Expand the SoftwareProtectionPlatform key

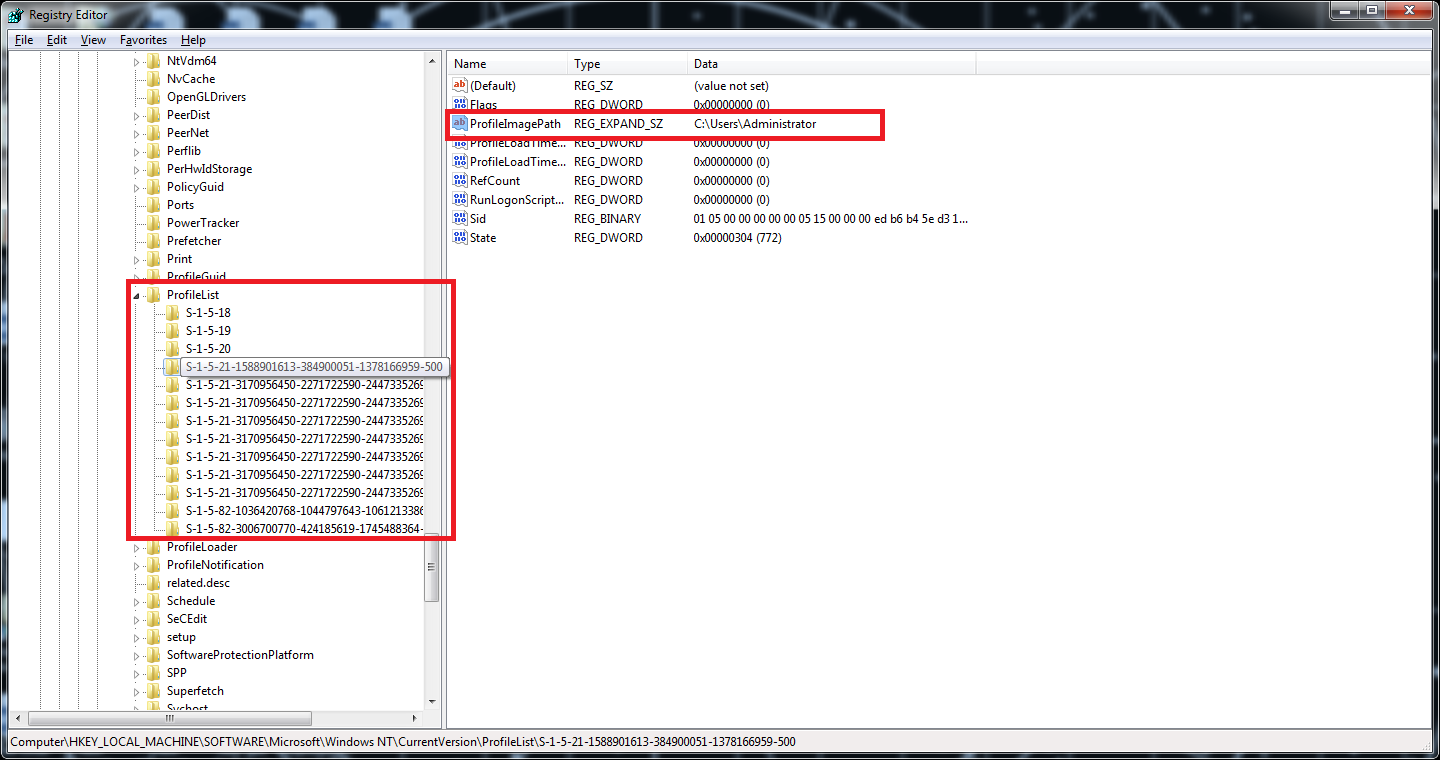(x=137, y=655)
